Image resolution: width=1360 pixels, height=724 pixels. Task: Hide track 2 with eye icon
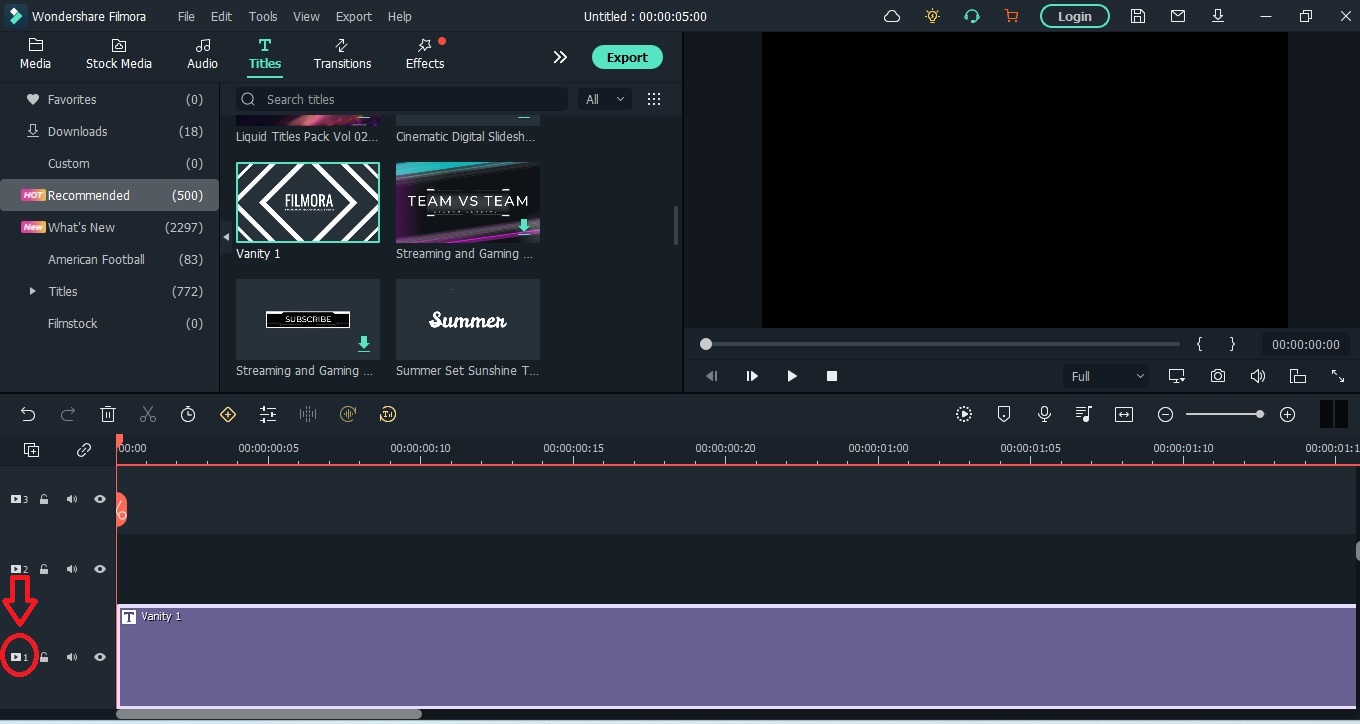pyautogui.click(x=100, y=569)
